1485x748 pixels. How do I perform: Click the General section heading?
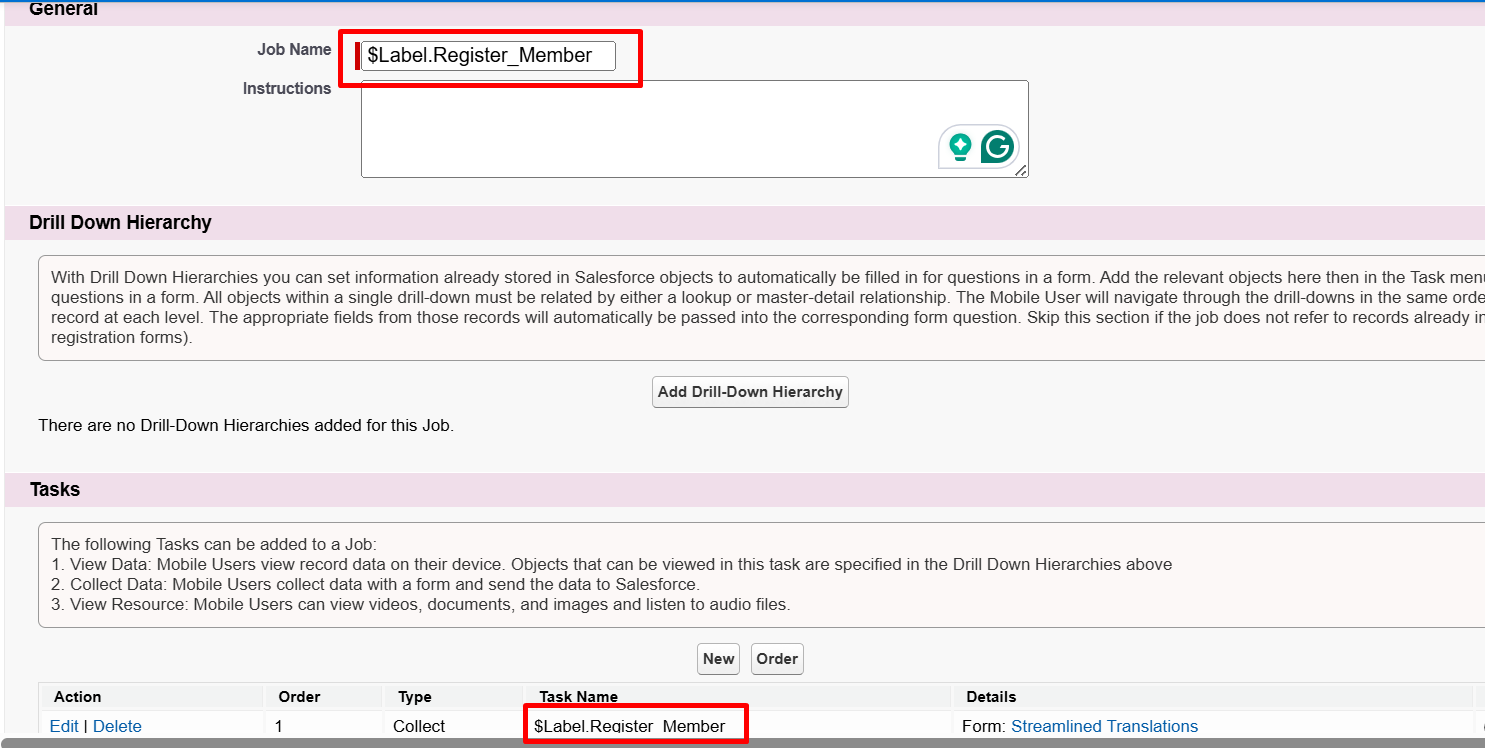point(64,9)
